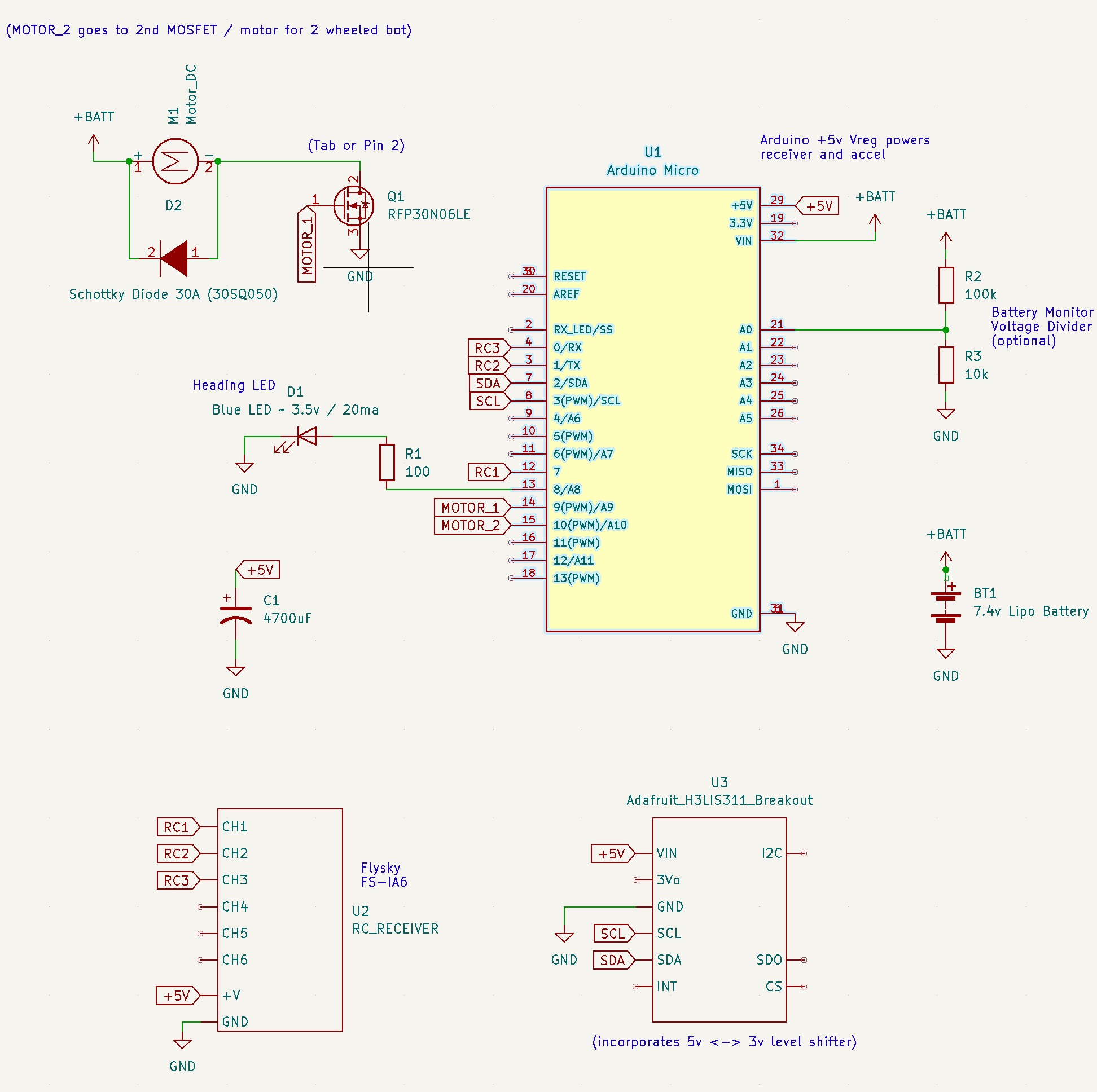Select the U3 H3LIS311 breakout box
This screenshot has height=1092, width=1097.
tap(719, 919)
